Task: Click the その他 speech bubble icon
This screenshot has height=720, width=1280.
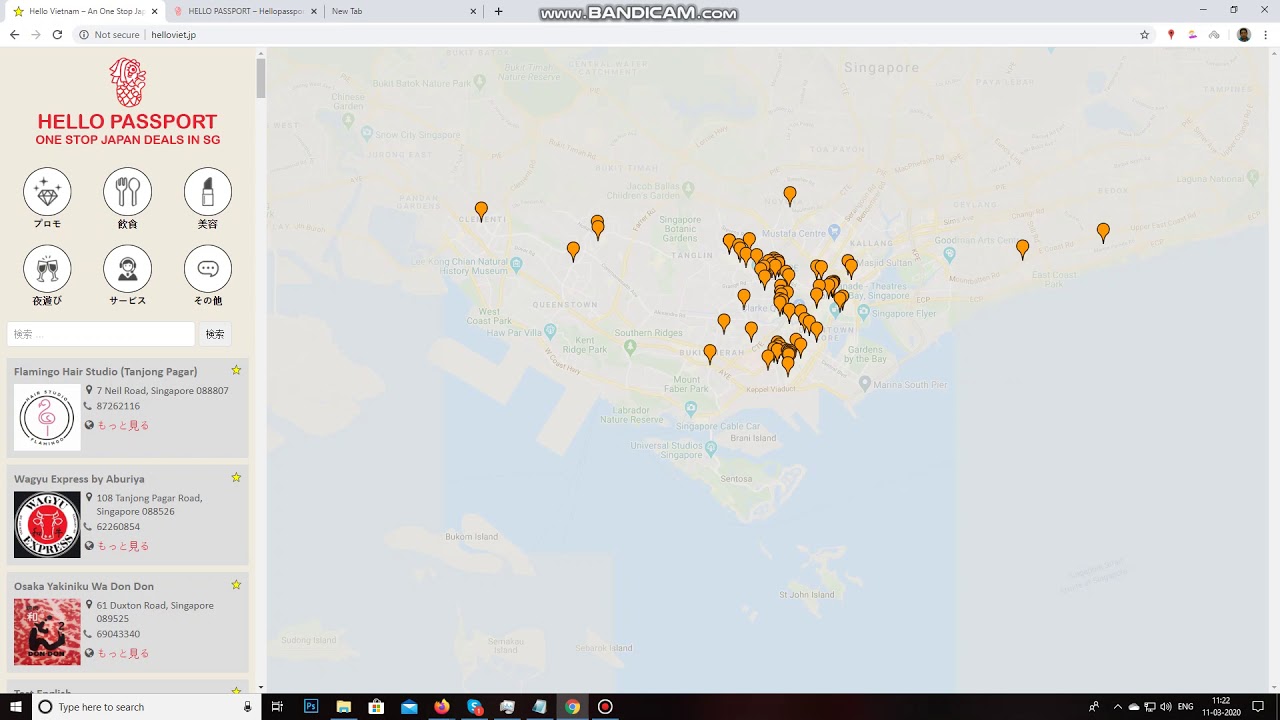Action: (x=208, y=268)
